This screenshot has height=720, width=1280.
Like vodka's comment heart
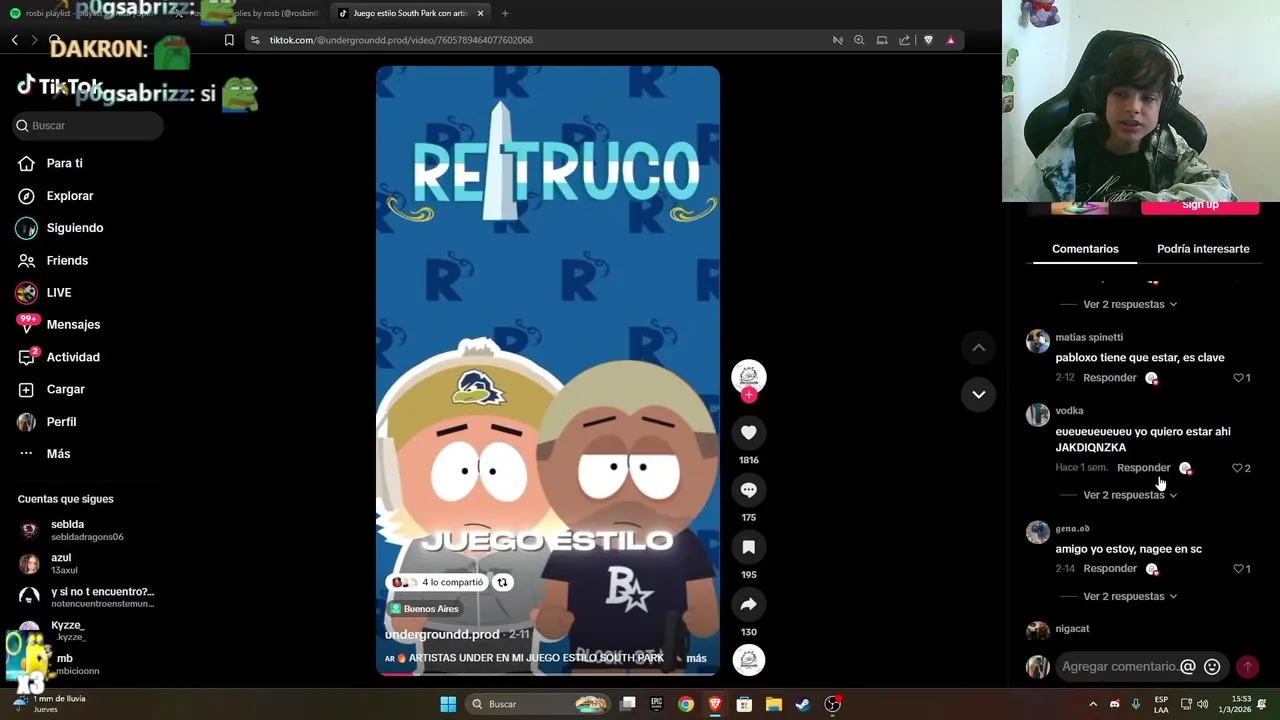point(1238,468)
